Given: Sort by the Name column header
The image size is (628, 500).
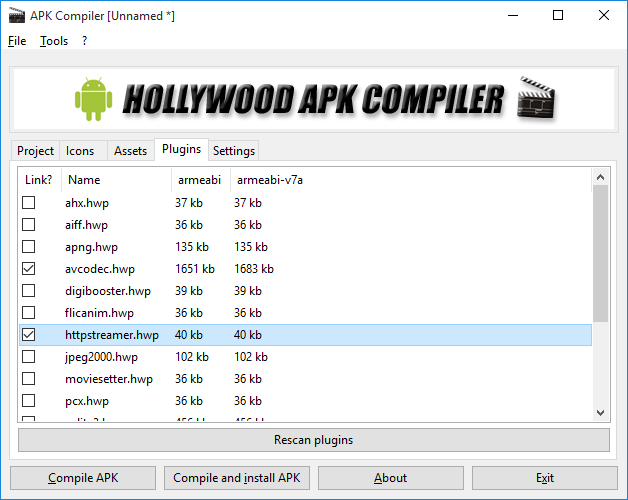Looking at the screenshot, I should click(x=116, y=180).
